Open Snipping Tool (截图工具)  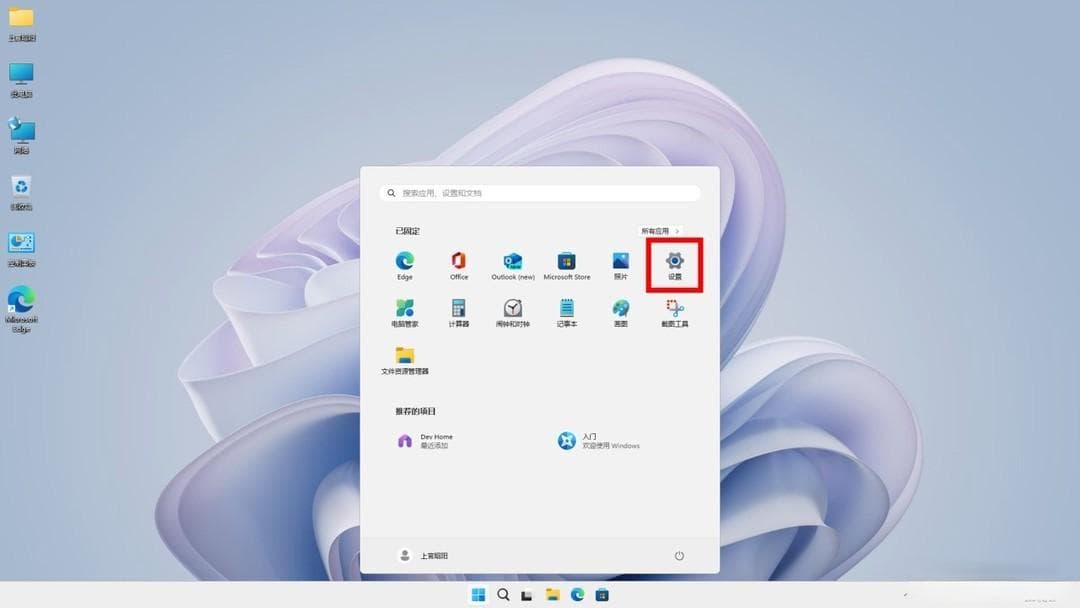[x=674, y=313]
